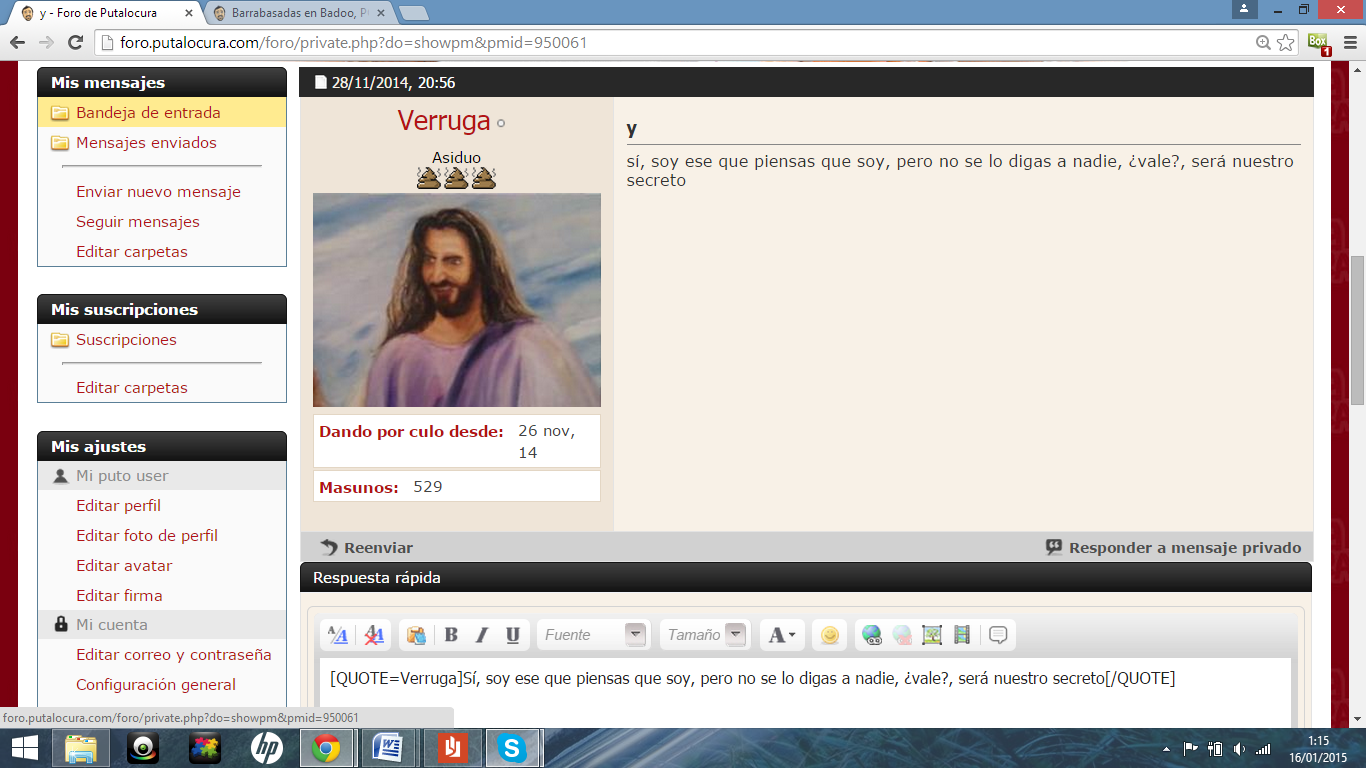Open the text color A dropdown

(x=782, y=635)
